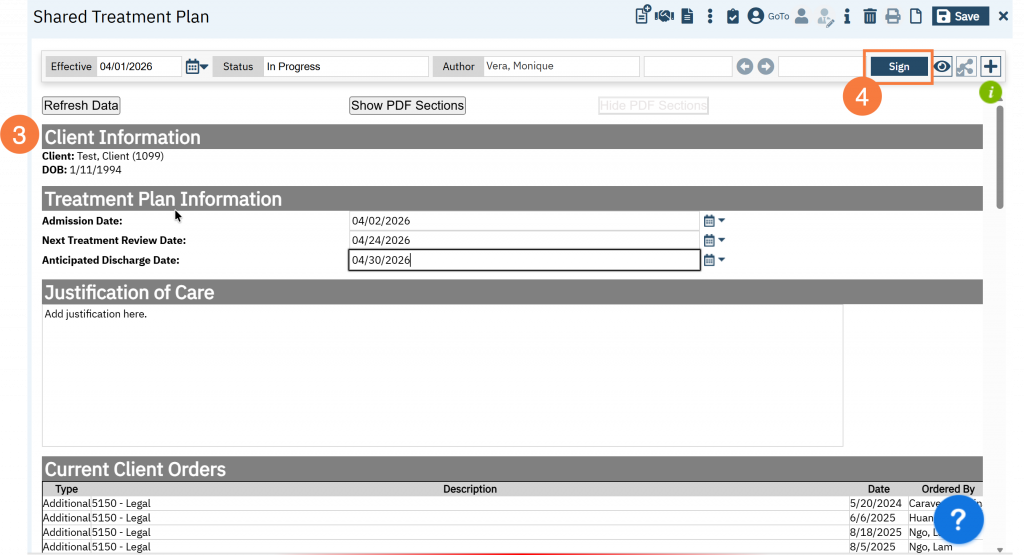This screenshot has height=555, width=1024.
Task: Click the blank new document icon
Action: (x=915, y=16)
